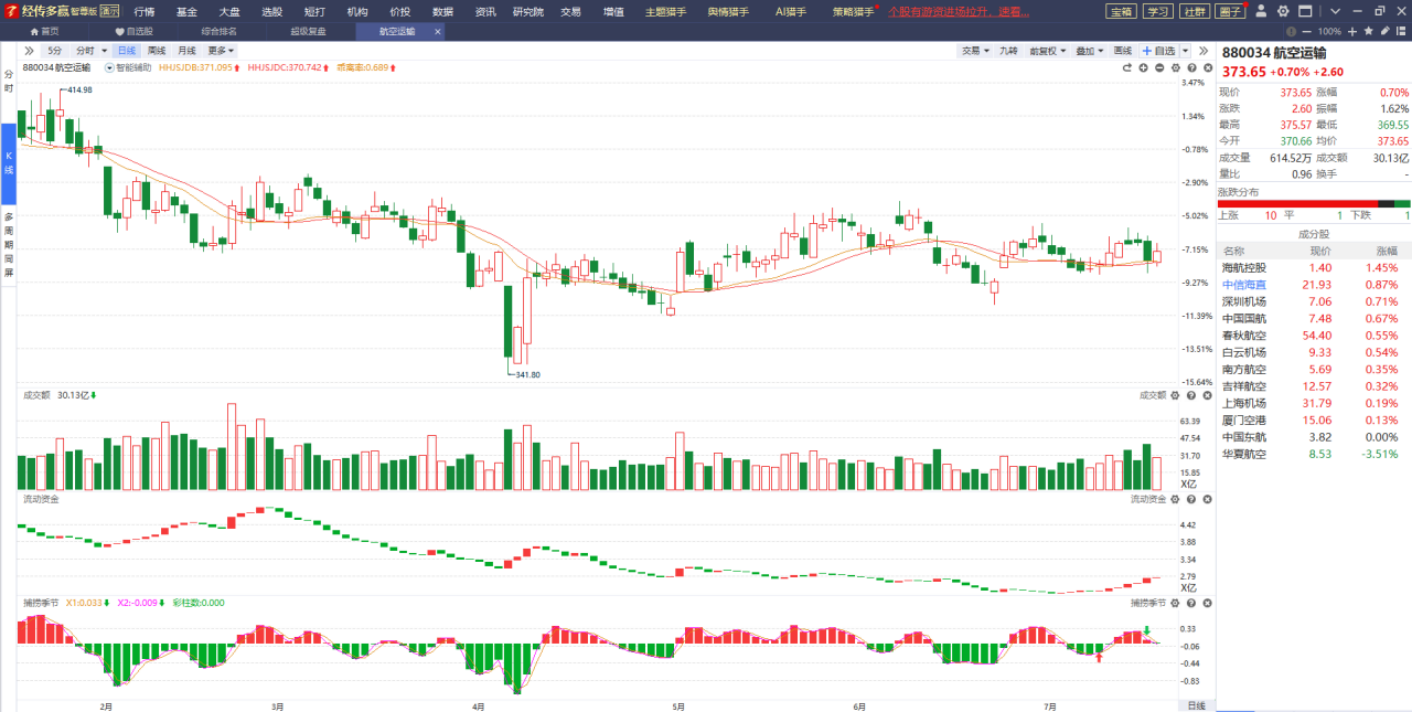Viewport: 1413px width, 712px height.
Task: Click 社群 button
Action: coord(1194,12)
